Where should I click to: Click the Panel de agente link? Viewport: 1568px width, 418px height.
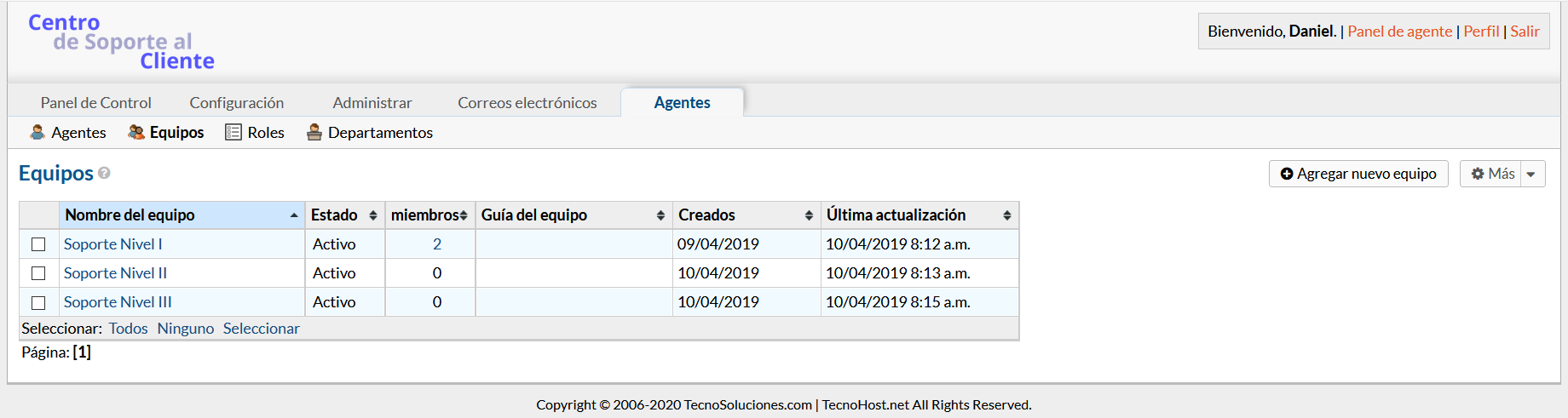(1399, 31)
